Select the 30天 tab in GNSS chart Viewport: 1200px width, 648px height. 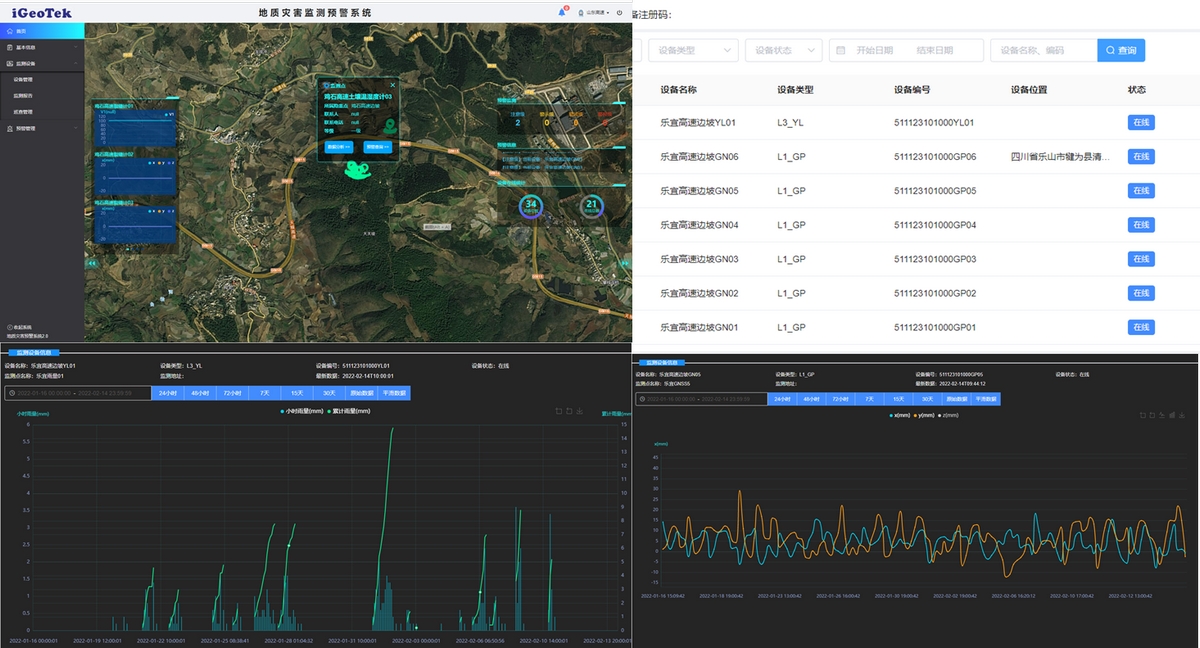point(927,399)
